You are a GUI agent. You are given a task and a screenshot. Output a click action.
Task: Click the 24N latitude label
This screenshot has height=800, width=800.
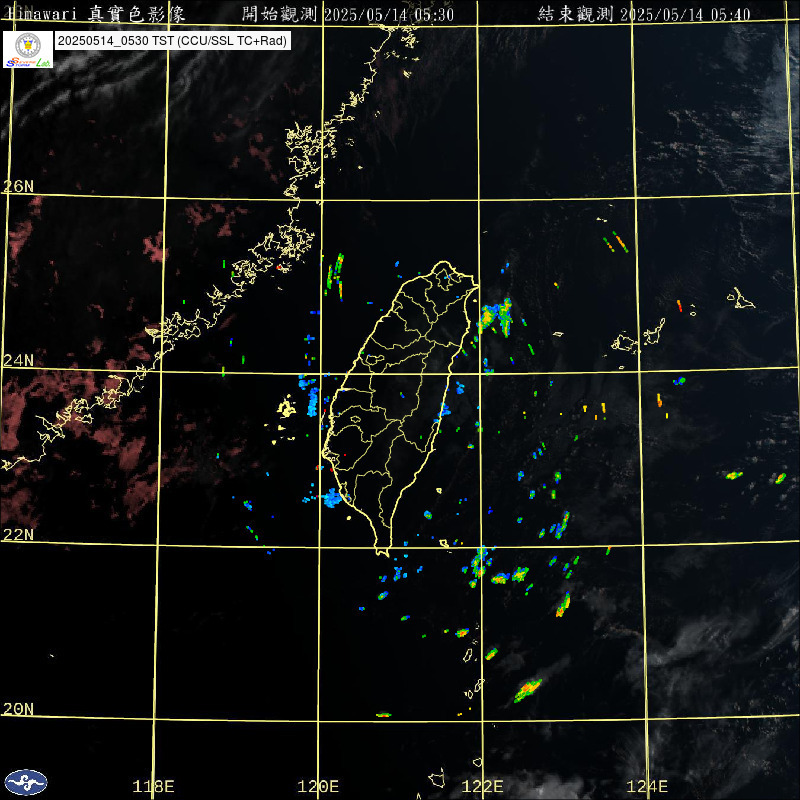tap(18, 361)
